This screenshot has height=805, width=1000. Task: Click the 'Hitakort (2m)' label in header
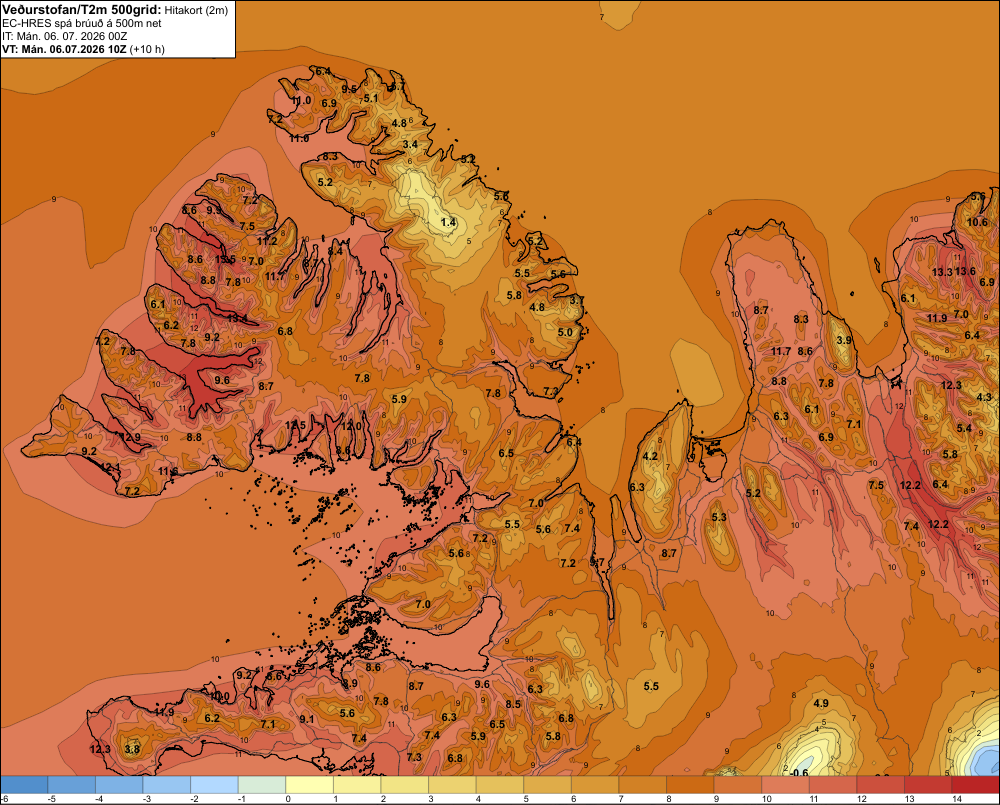[x=196, y=10]
